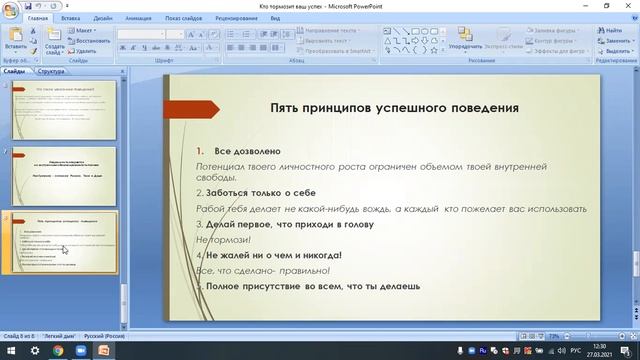Toggle underline Ч formatting
This screenshot has height=360, width=640.
[144, 48]
